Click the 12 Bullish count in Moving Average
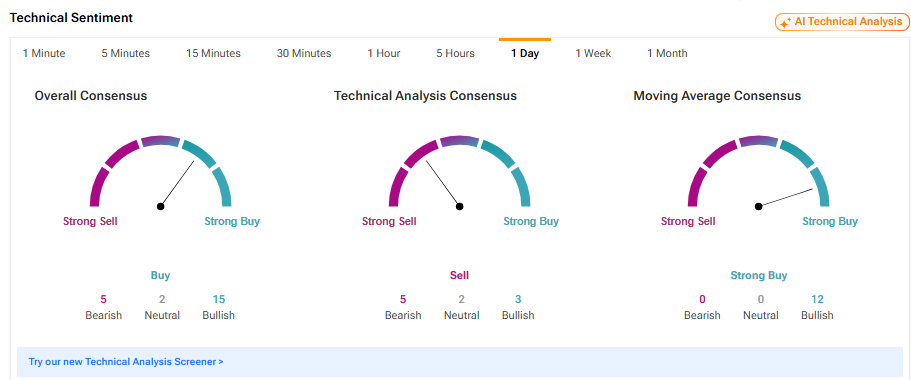This screenshot has width=911, height=380. tap(817, 300)
